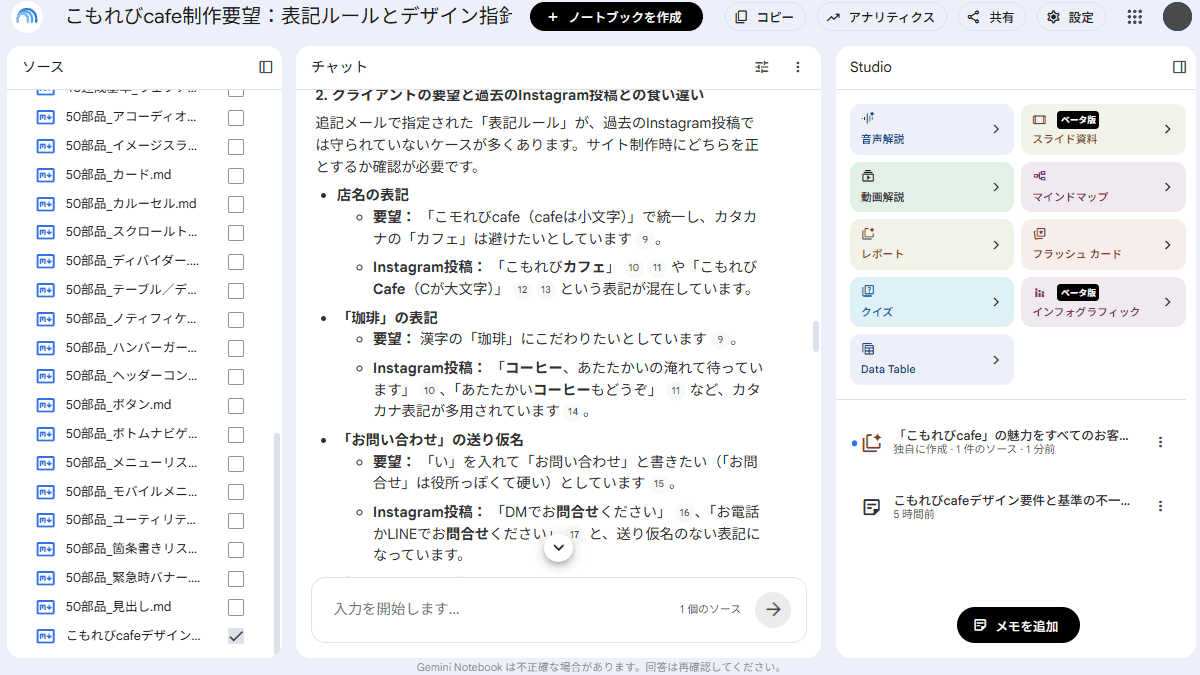1200x675 pixels.
Task: Expand レポート options chevron
Action: click(x=996, y=245)
